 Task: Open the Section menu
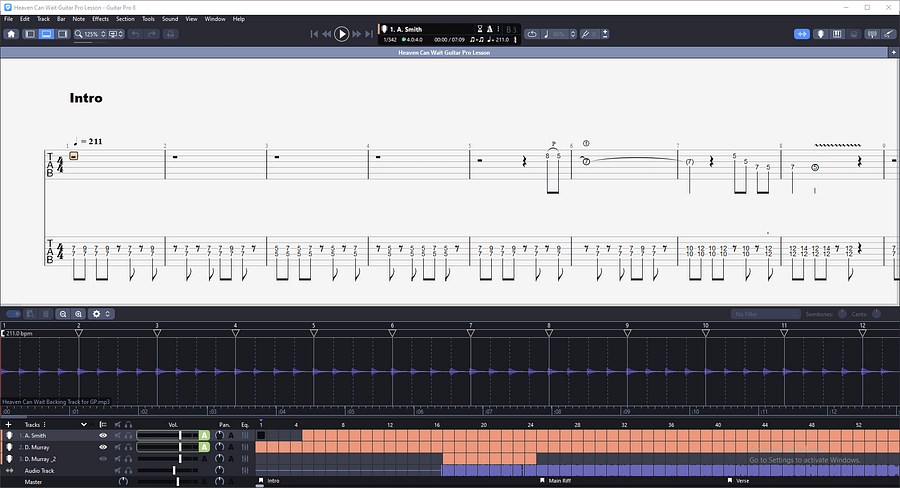125,19
